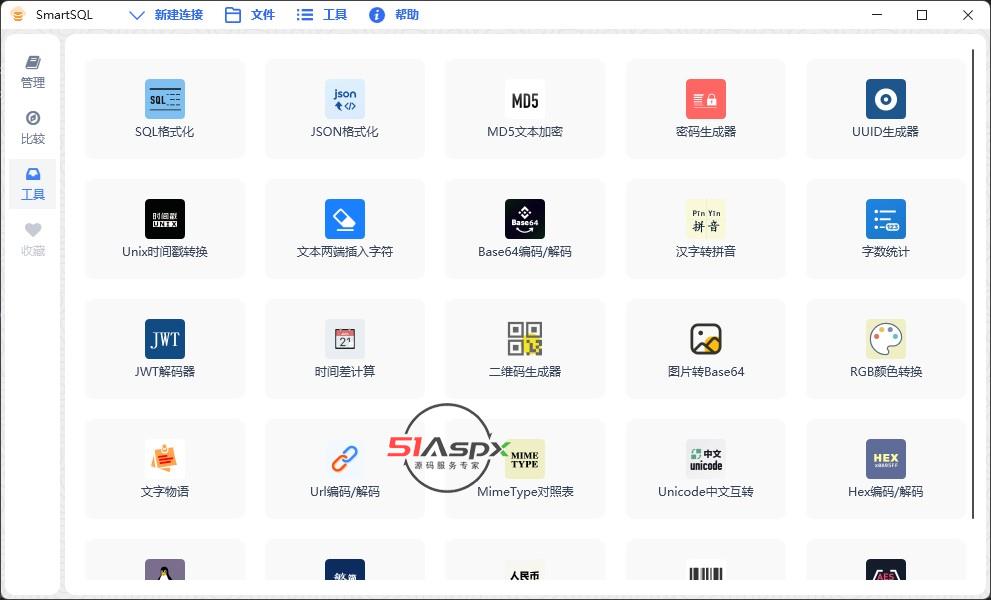Open the 文本两端插入字符 eraser icon tool
Viewport: 991px width, 600px height.
pyautogui.click(x=344, y=229)
